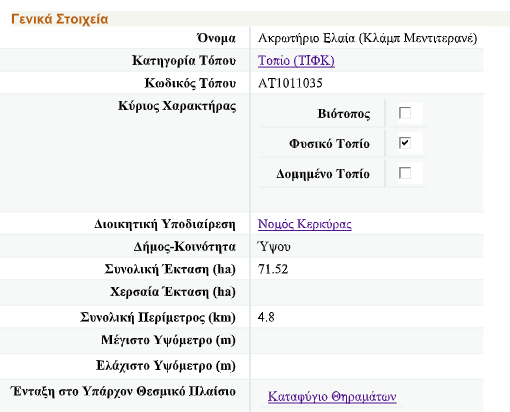Click the total area value 71.52
The image size is (510, 412).
pyautogui.click(x=273, y=269)
